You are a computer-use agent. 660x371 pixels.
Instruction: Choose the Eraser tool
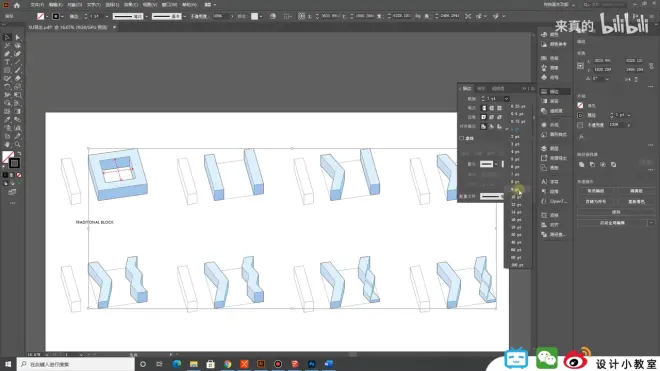(x=18, y=78)
